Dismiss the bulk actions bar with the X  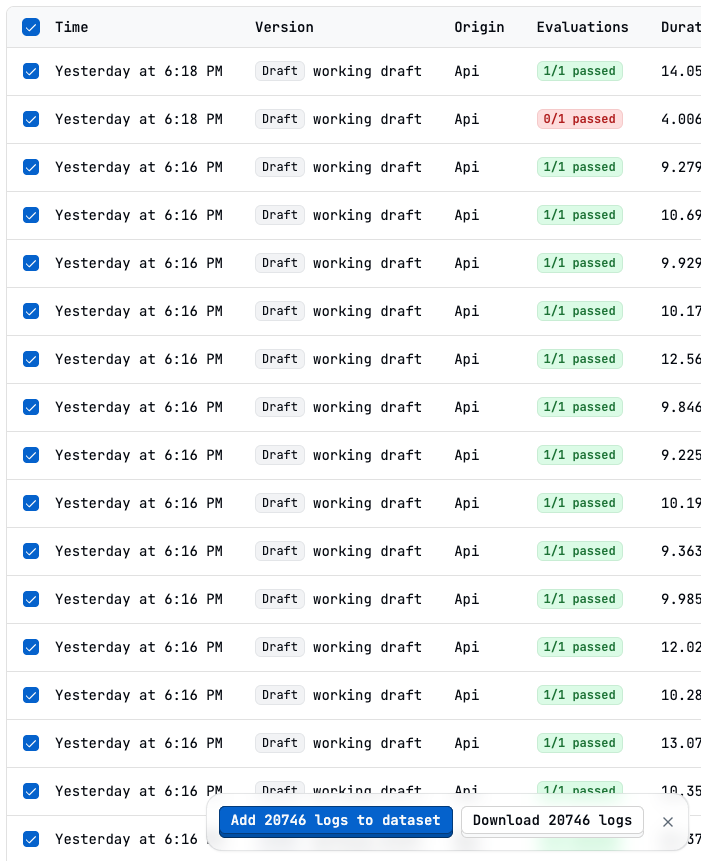pyautogui.click(x=668, y=821)
